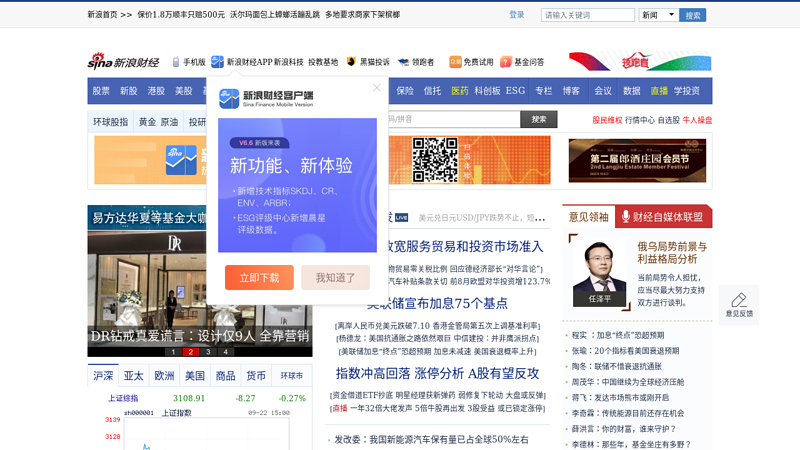Open the 手机版 phone icon link
This screenshot has width=800, height=450.
tap(176, 62)
